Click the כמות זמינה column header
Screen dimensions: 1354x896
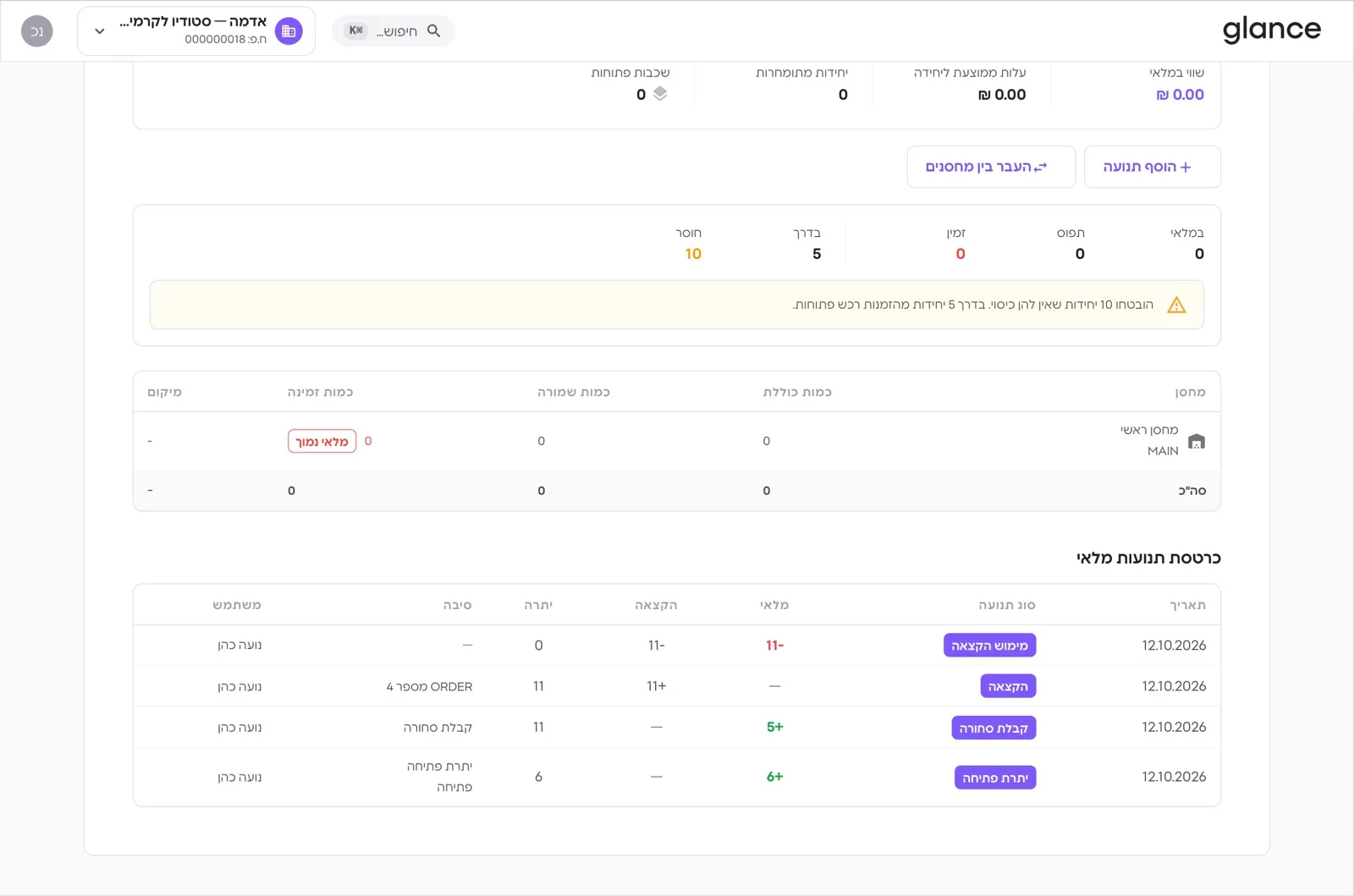tap(320, 392)
